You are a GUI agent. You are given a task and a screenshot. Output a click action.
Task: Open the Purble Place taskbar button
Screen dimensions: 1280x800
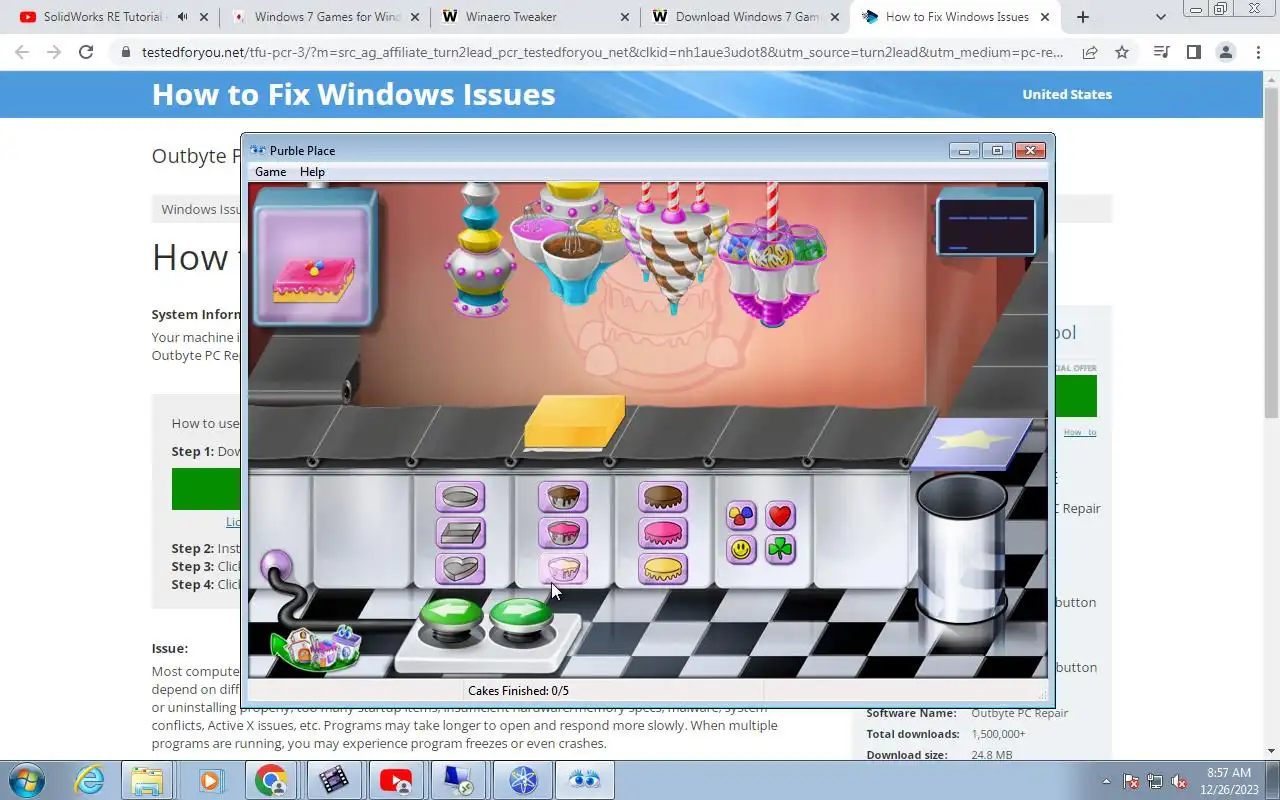pos(584,780)
